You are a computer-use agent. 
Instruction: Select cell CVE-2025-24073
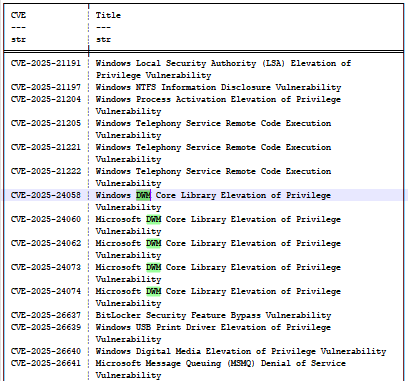pyautogui.click(x=46, y=267)
